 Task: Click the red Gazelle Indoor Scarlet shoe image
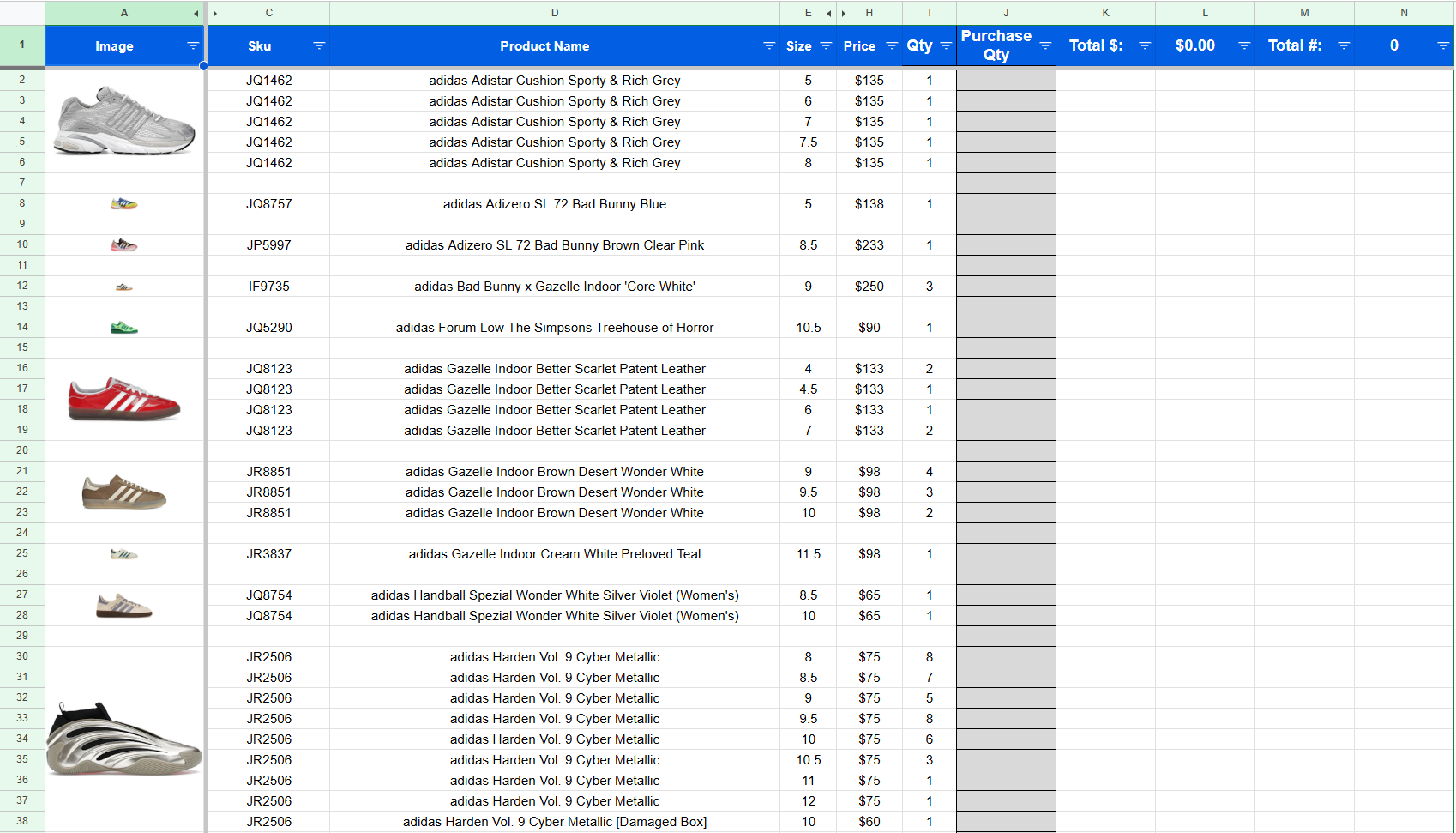(x=123, y=399)
